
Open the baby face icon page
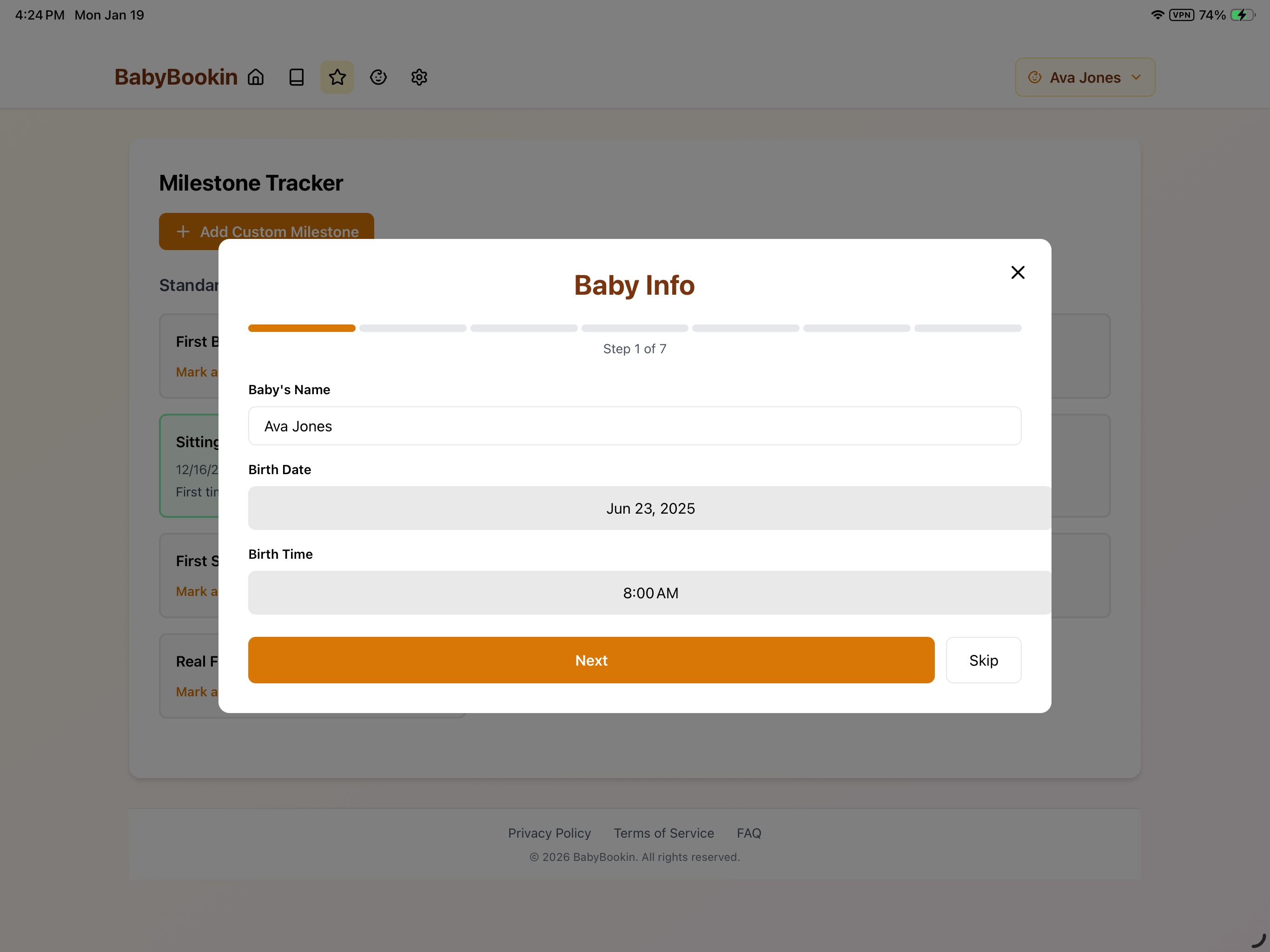(x=378, y=77)
